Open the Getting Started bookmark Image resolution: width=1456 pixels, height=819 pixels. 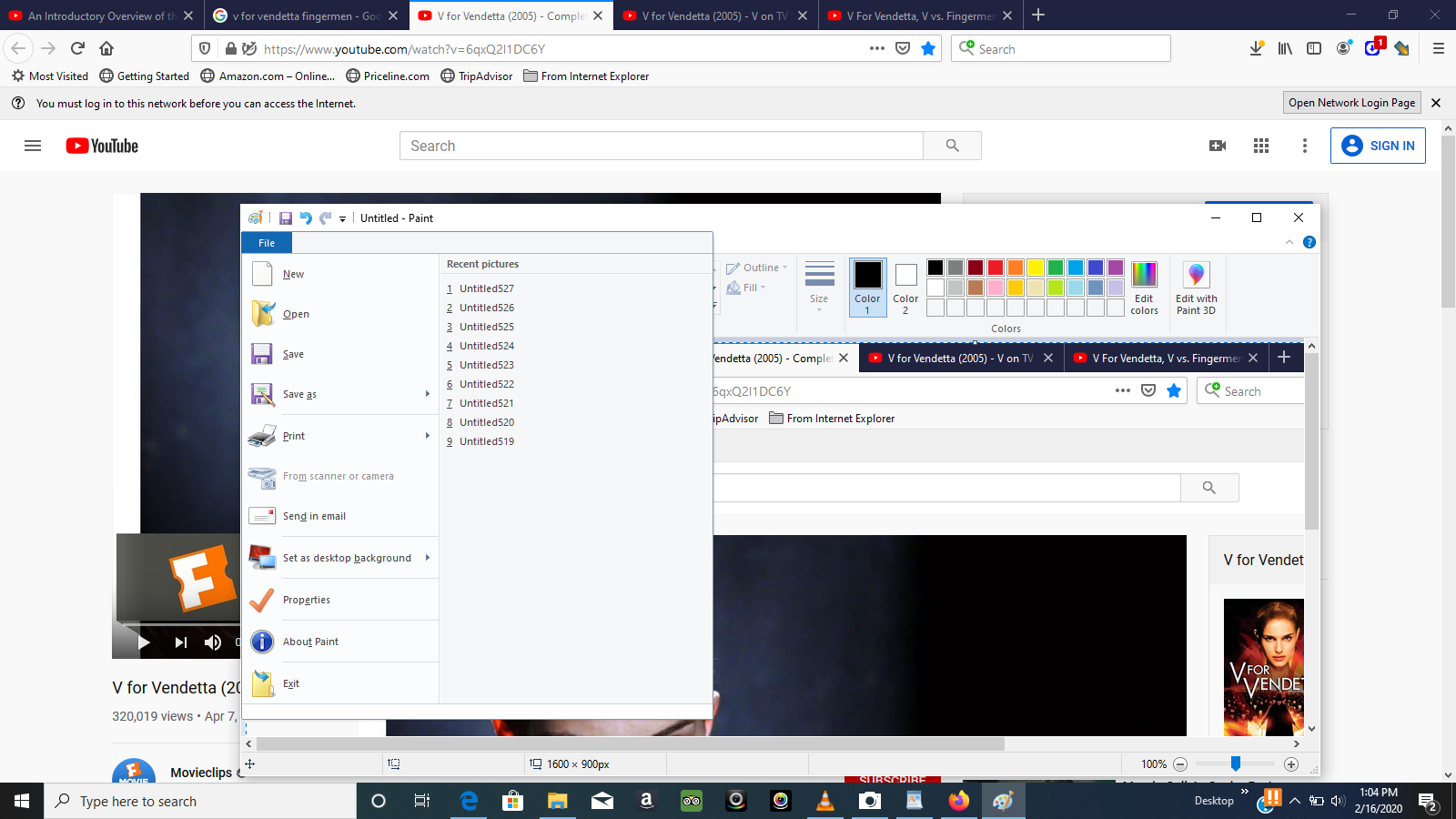[x=145, y=76]
